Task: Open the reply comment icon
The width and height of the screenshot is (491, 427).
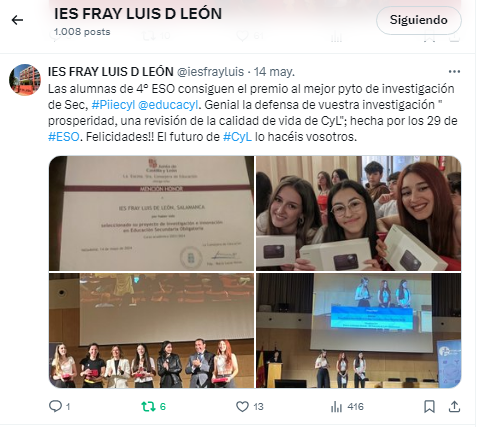Action: [55, 406]
